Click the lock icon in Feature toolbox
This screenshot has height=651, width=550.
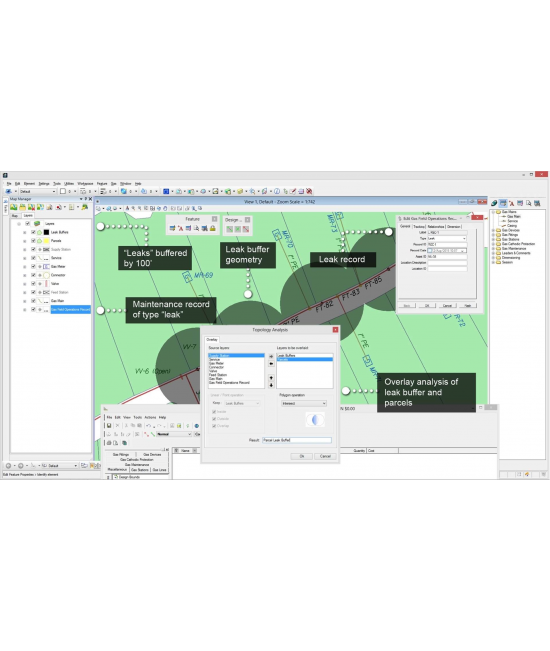213,228
